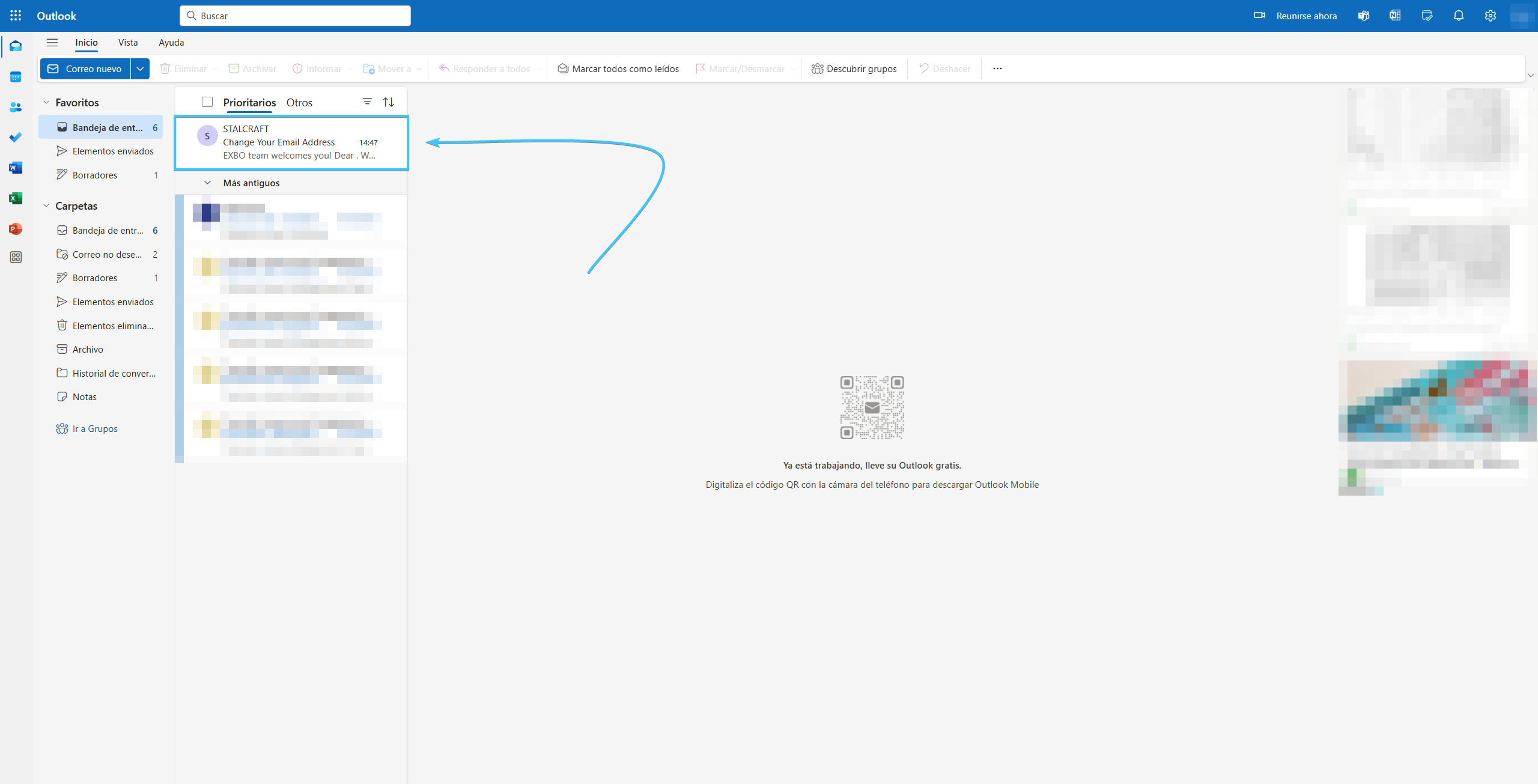Open notifications bell icon
The width and height of the screenshot is (1538, 784).
[1458, 16]
